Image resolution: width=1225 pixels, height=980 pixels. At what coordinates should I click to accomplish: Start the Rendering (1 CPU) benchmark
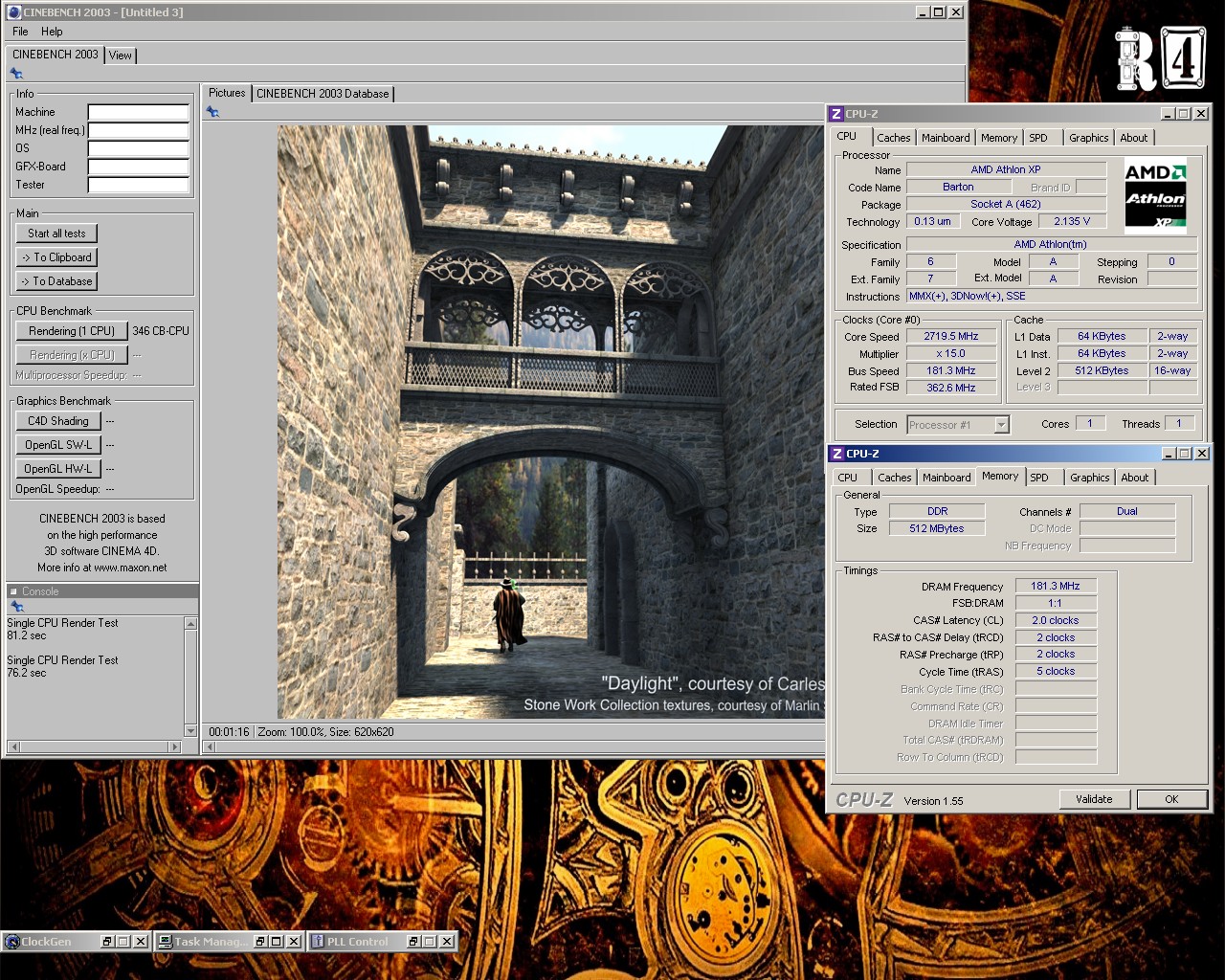(x=72, y=331)
